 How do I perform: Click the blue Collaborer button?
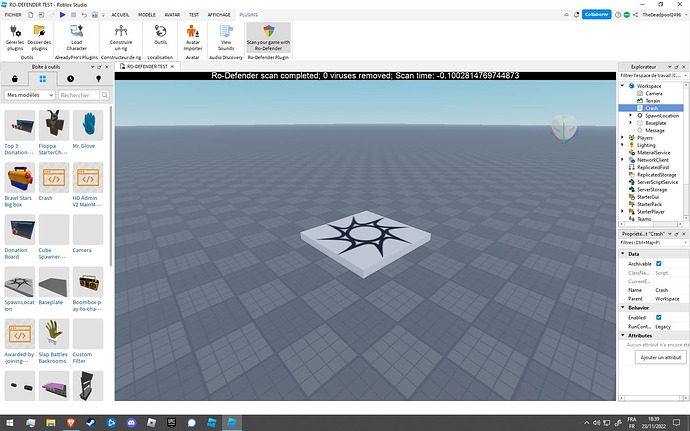tap(596, 15)
